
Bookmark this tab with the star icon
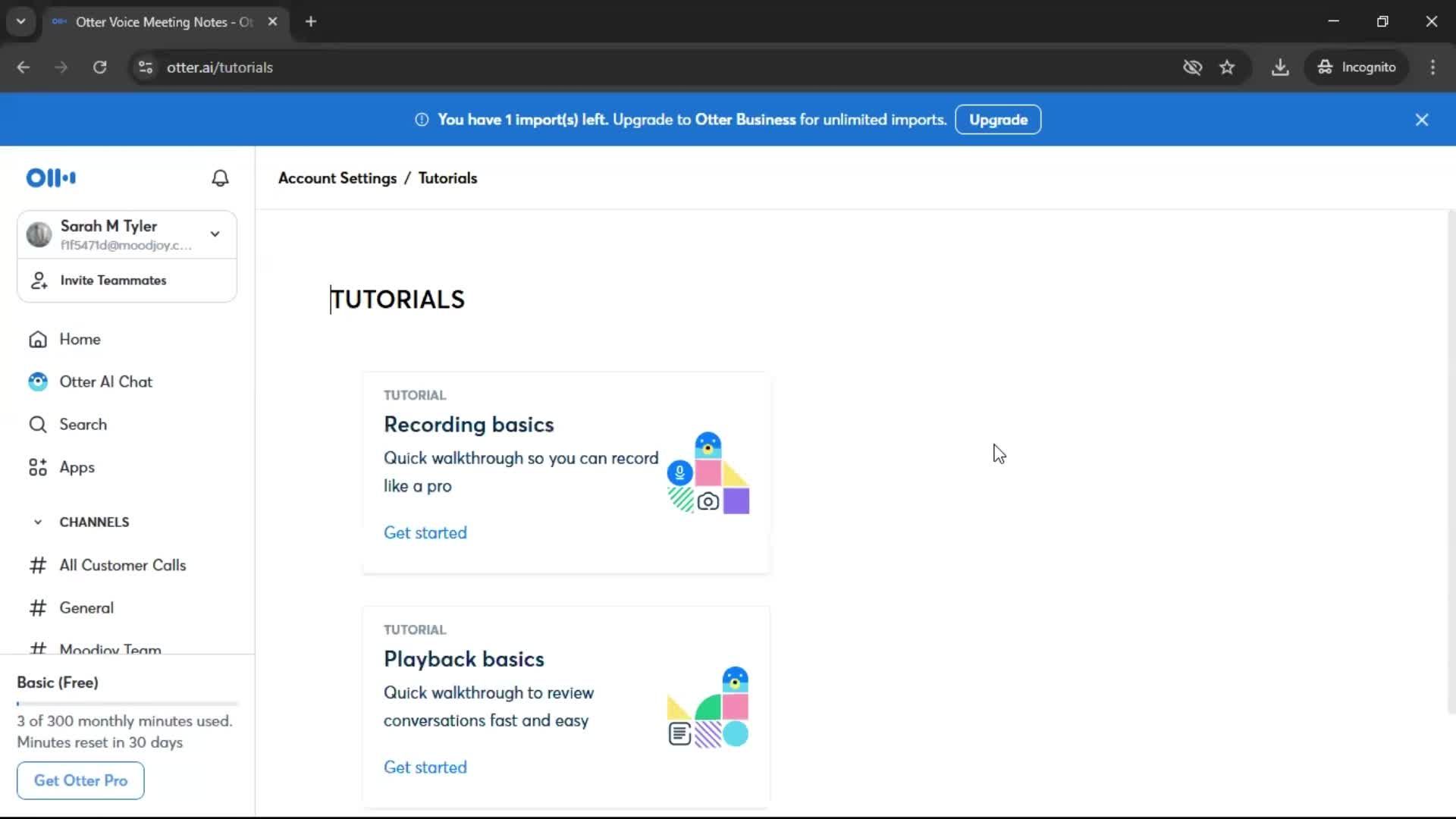[x=1227, y=67]
